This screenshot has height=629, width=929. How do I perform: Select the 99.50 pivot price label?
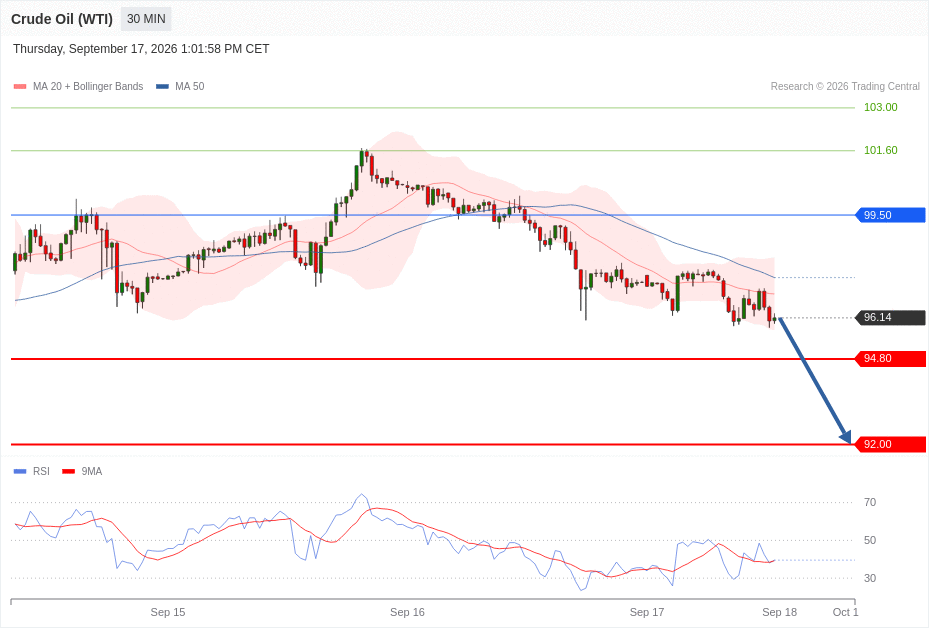pyautogui.click(x=890, y=215)
